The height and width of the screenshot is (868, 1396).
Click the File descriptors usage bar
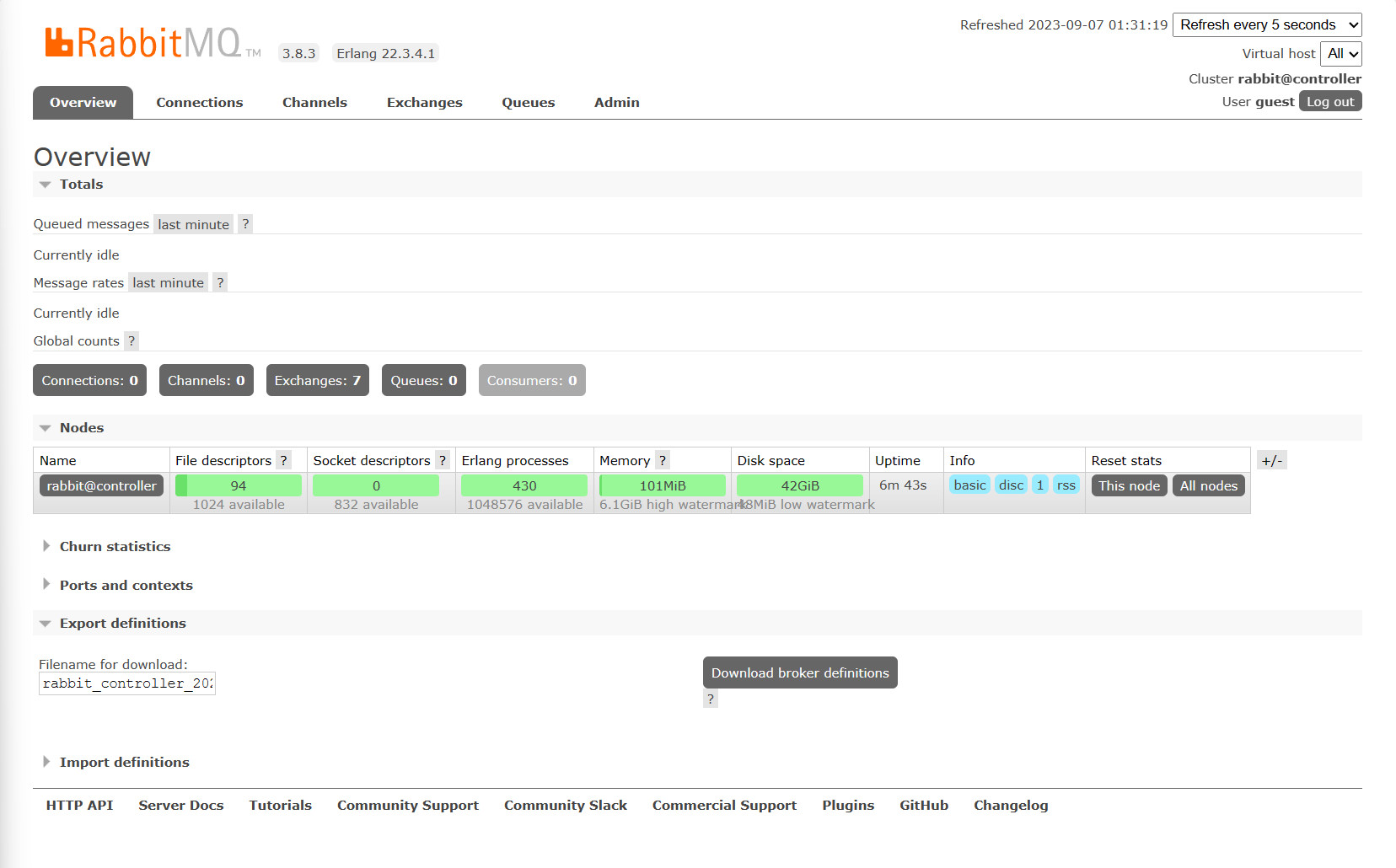pos(239,485)
